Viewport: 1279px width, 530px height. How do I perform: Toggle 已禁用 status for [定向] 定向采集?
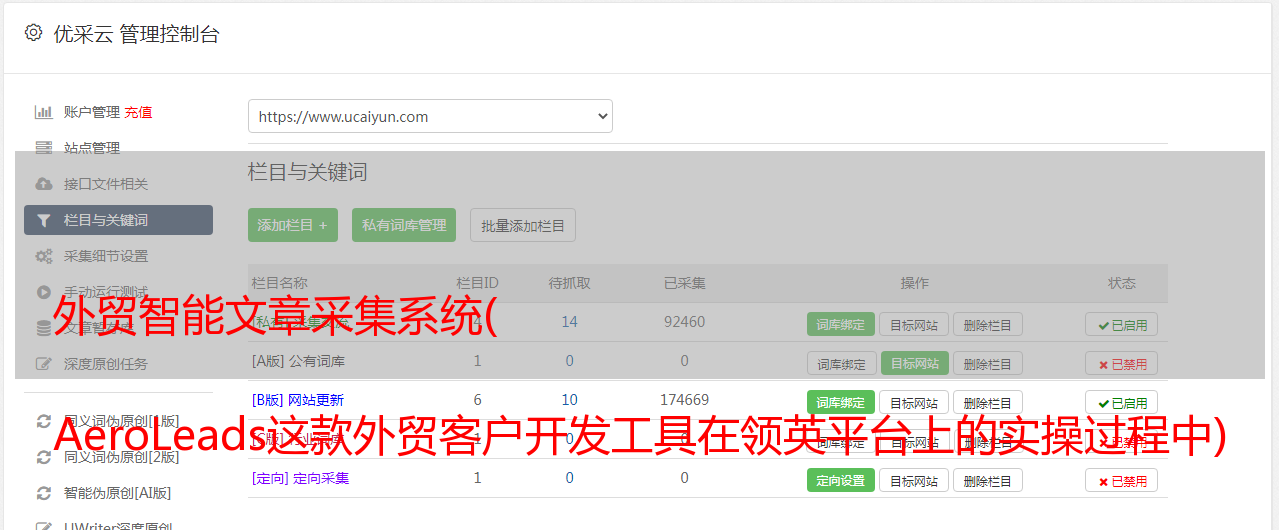[1122, 480]
